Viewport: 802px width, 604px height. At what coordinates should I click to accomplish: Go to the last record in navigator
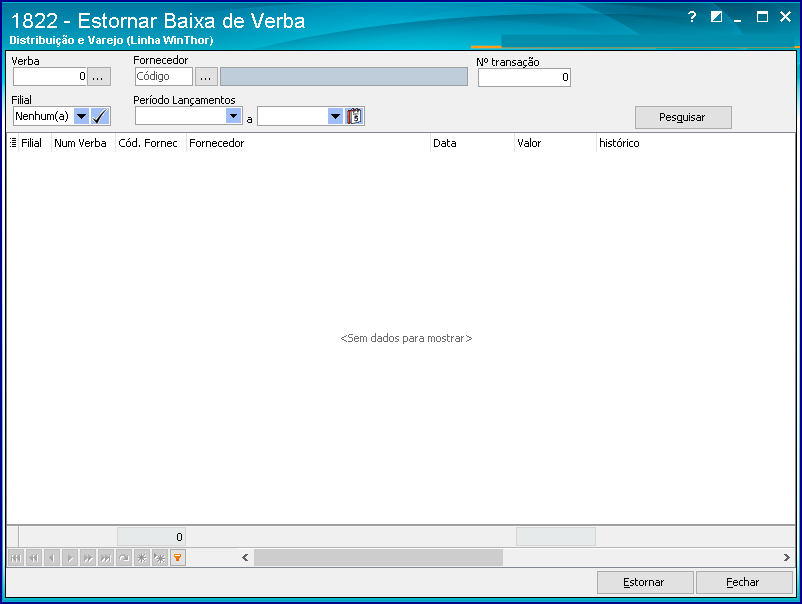[x=106, y=557]
